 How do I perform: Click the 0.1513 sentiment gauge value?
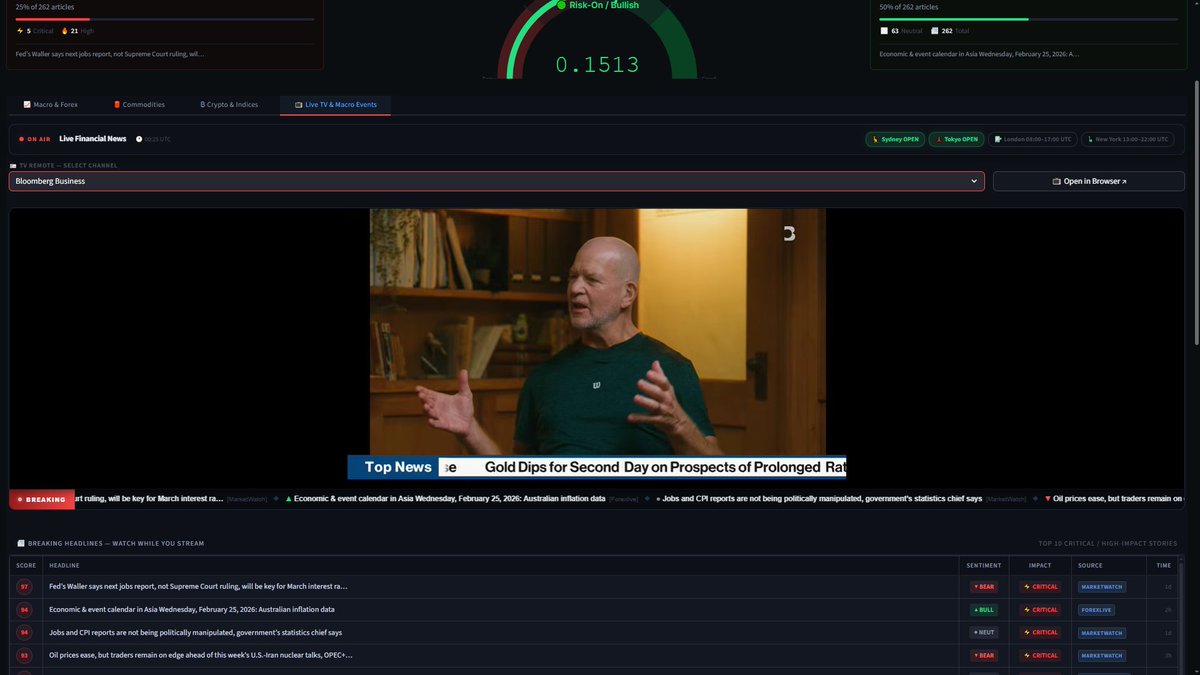(597, 65)
